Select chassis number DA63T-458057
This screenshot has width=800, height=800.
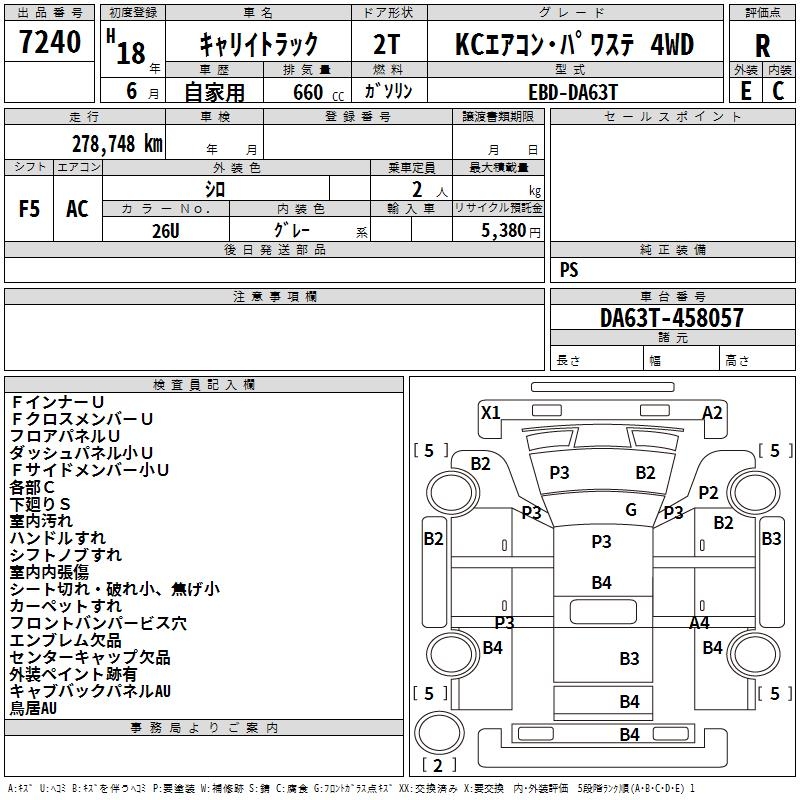pyautogui.click(x=672, y=318)
